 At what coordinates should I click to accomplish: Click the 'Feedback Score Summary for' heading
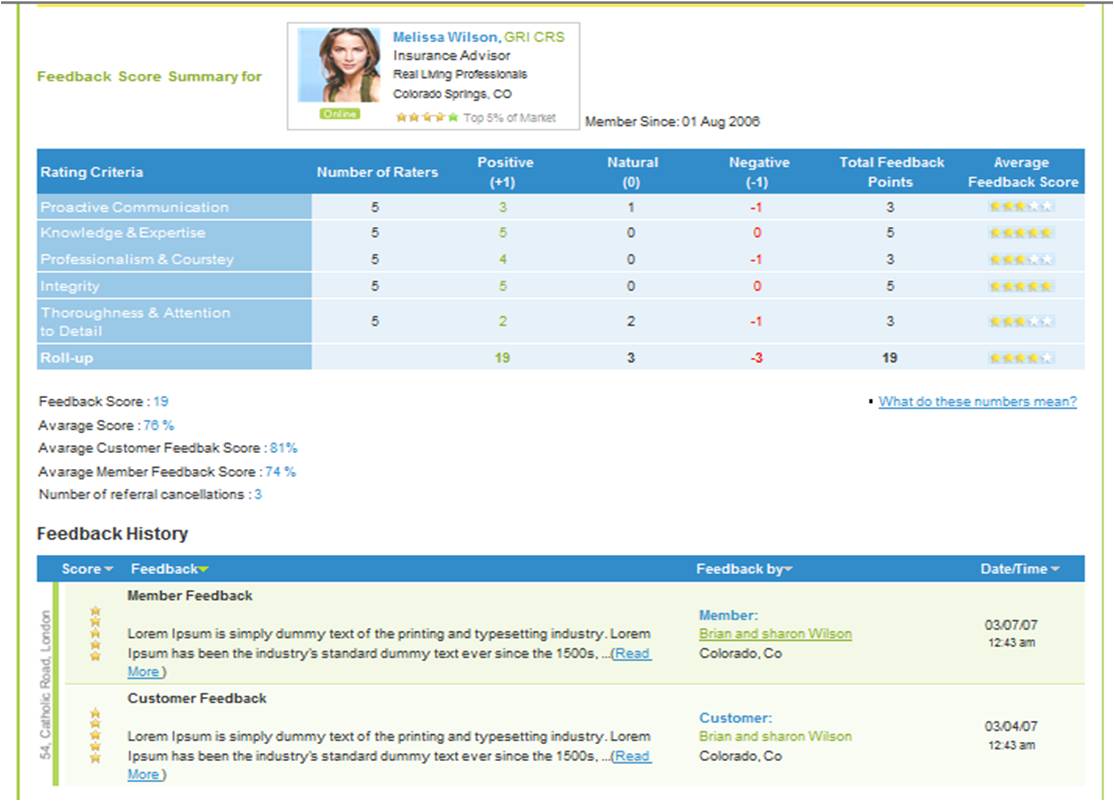pos(149,76)
